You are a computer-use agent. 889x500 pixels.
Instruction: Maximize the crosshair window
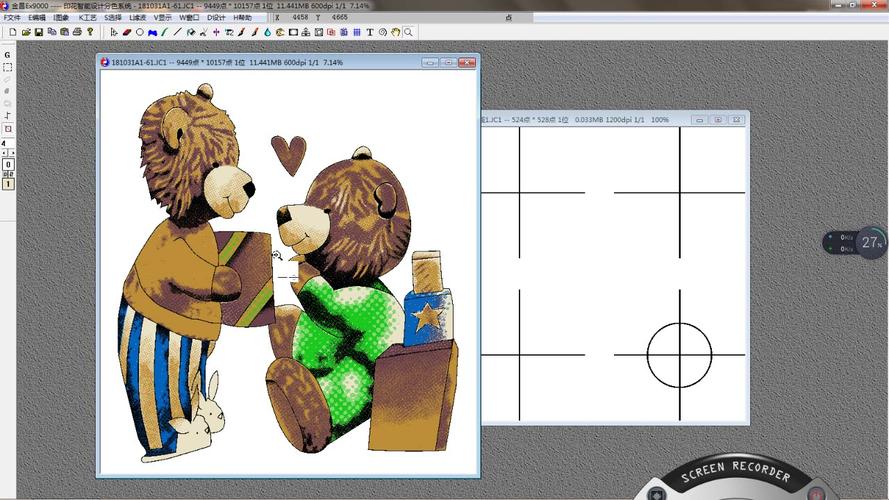click(x=718, y=120)
